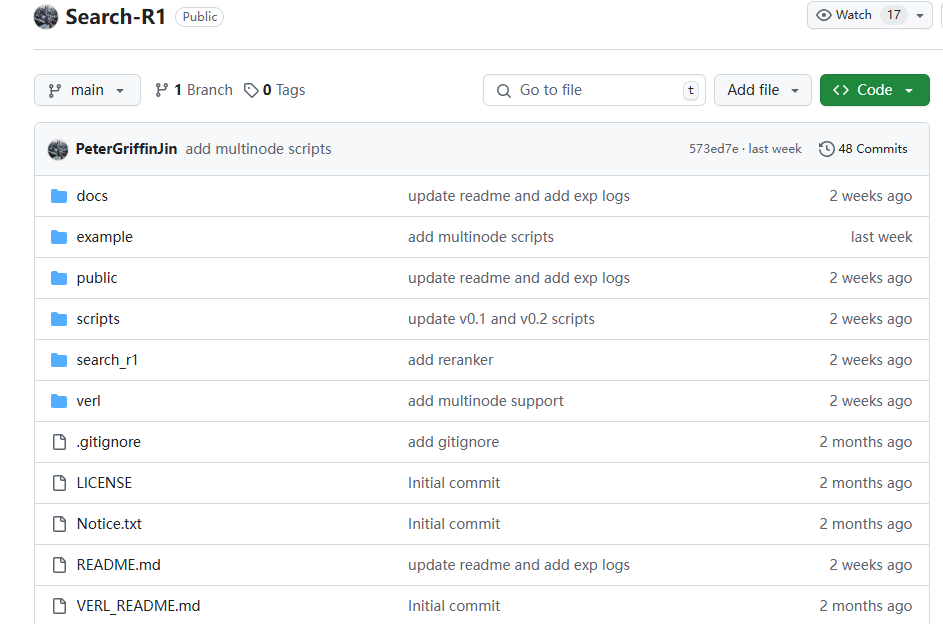943x624 pixels.
Task: Open the search_r1 folder
Action: click(x=107, y=359)
